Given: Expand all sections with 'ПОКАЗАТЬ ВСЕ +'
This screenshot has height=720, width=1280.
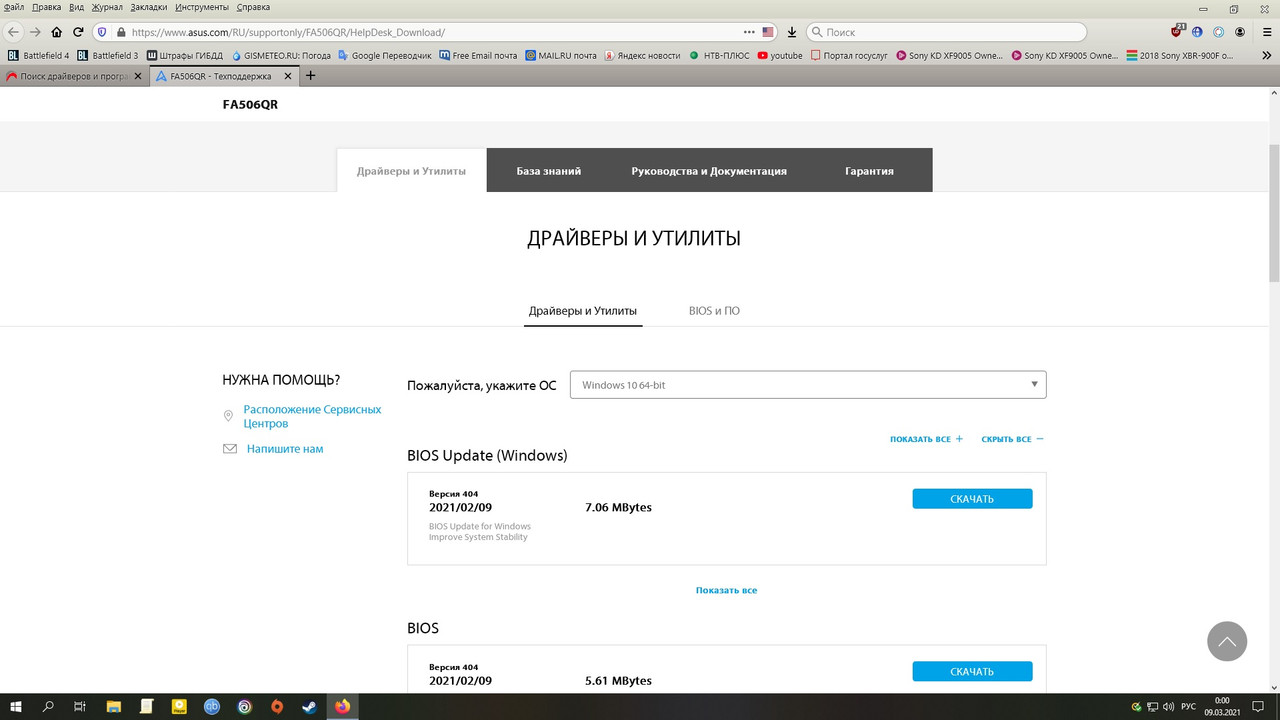Looking at the screenshot, I should pyautogui.click(x=927, y=439).
